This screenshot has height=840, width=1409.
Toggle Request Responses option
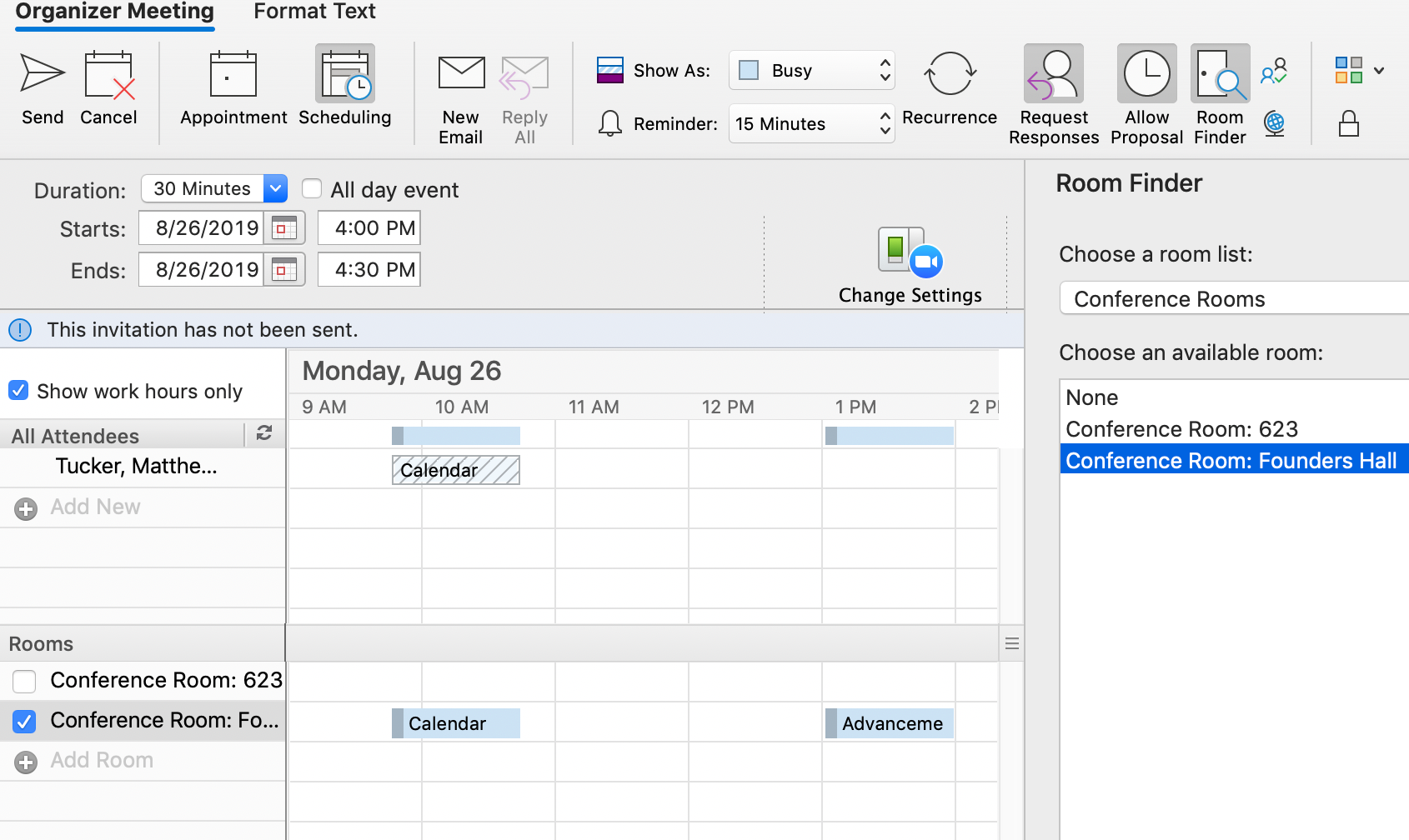[1054, 96]
